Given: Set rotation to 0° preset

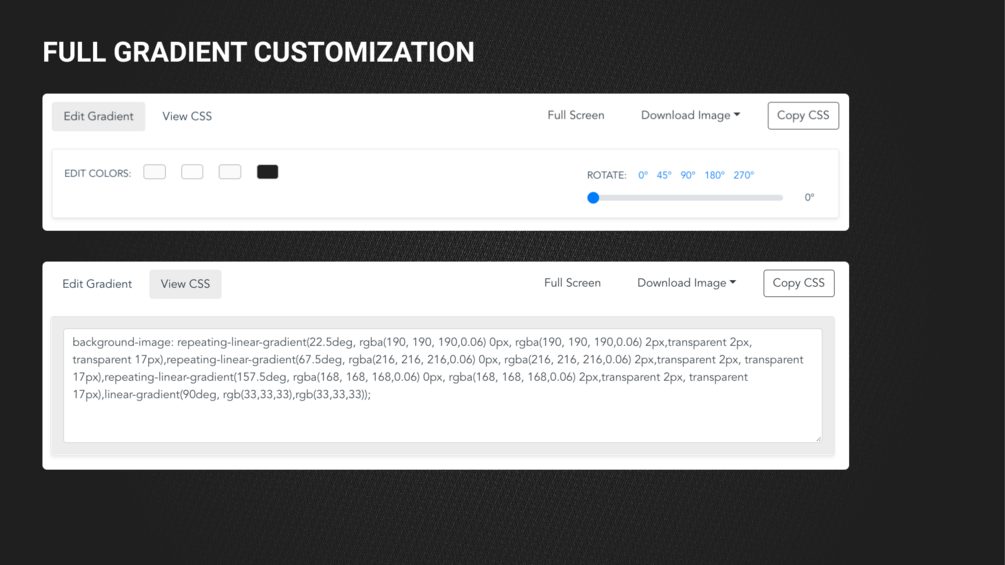Looking at the screenshot, I should (643, 175).
